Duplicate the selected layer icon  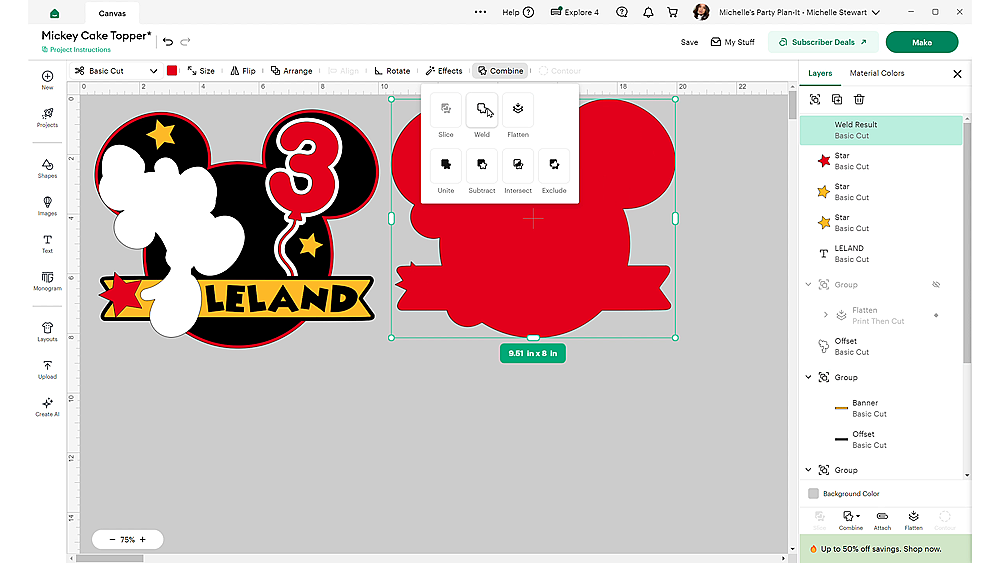837,99
